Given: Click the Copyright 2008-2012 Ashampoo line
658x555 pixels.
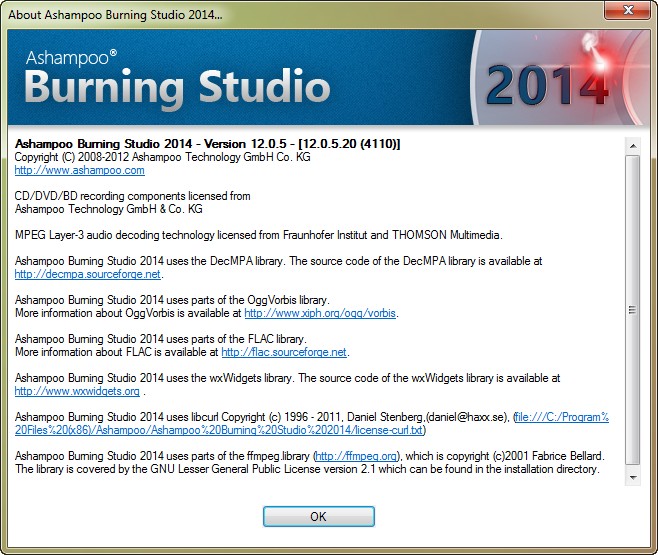Looking at the screenshot, I should [x=162, y=157].
